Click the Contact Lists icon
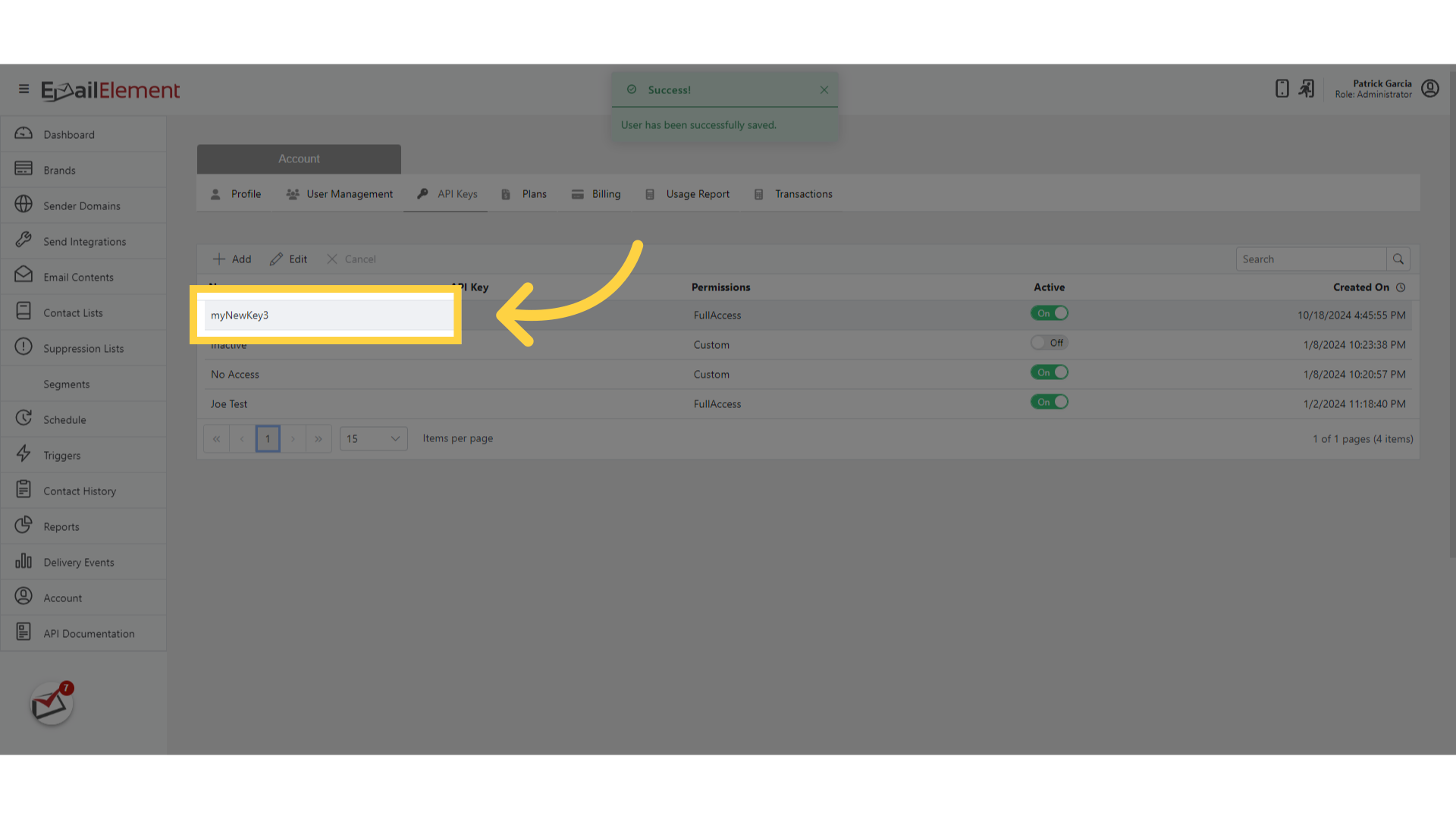The height and width of the screenshot is (819, 1456). (24, 312)
